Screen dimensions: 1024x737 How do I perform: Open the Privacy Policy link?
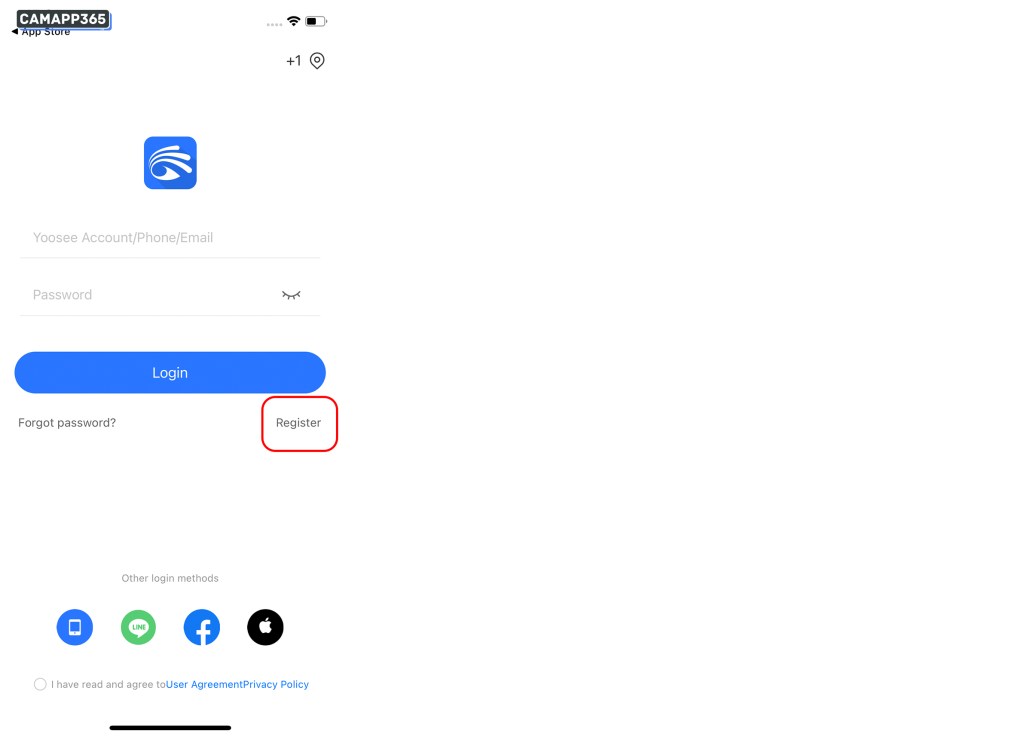click(x=276, y=684)
